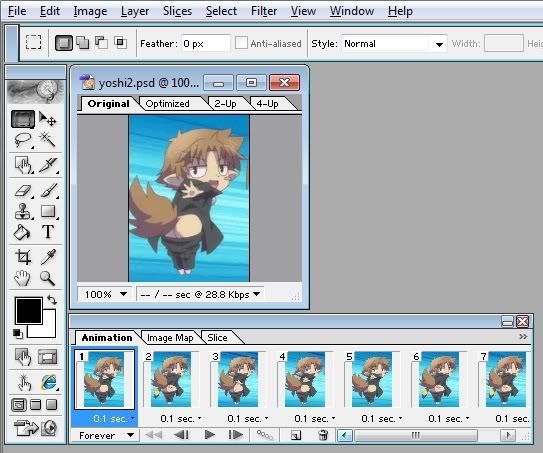Select the Type tool
543x453 pixels.
coord(48,232)
